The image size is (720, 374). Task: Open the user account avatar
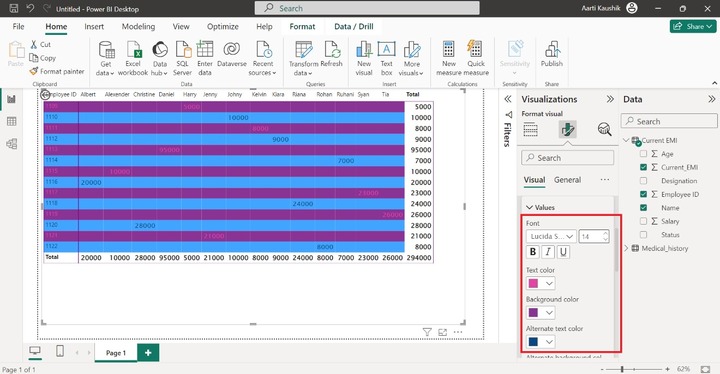point(632,8)
